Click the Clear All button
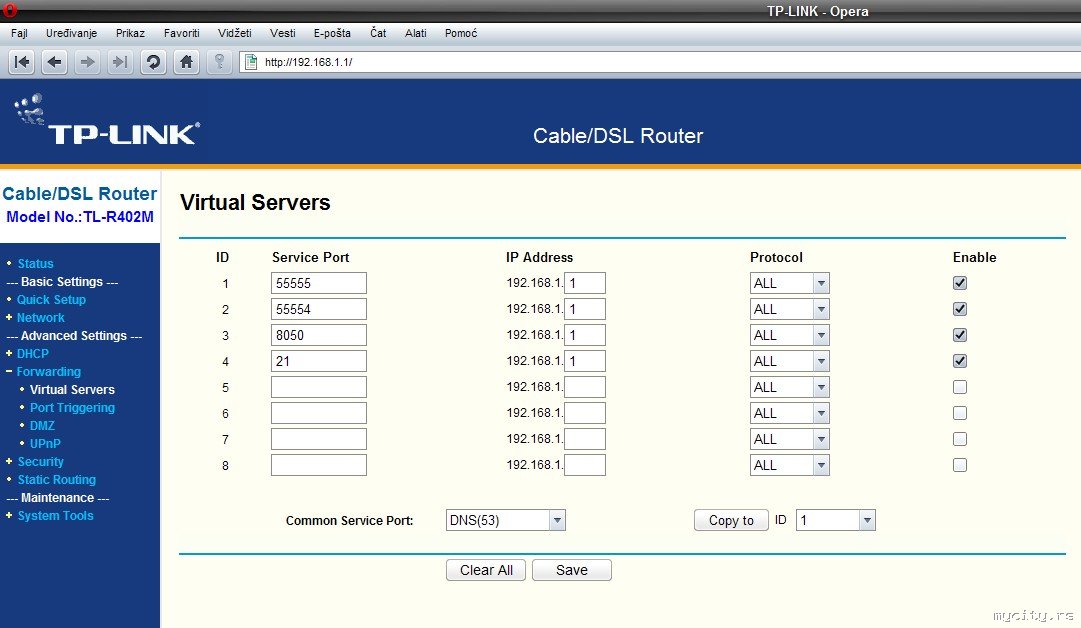Viewport: 1081px width, 628px height. pos(486,570)
